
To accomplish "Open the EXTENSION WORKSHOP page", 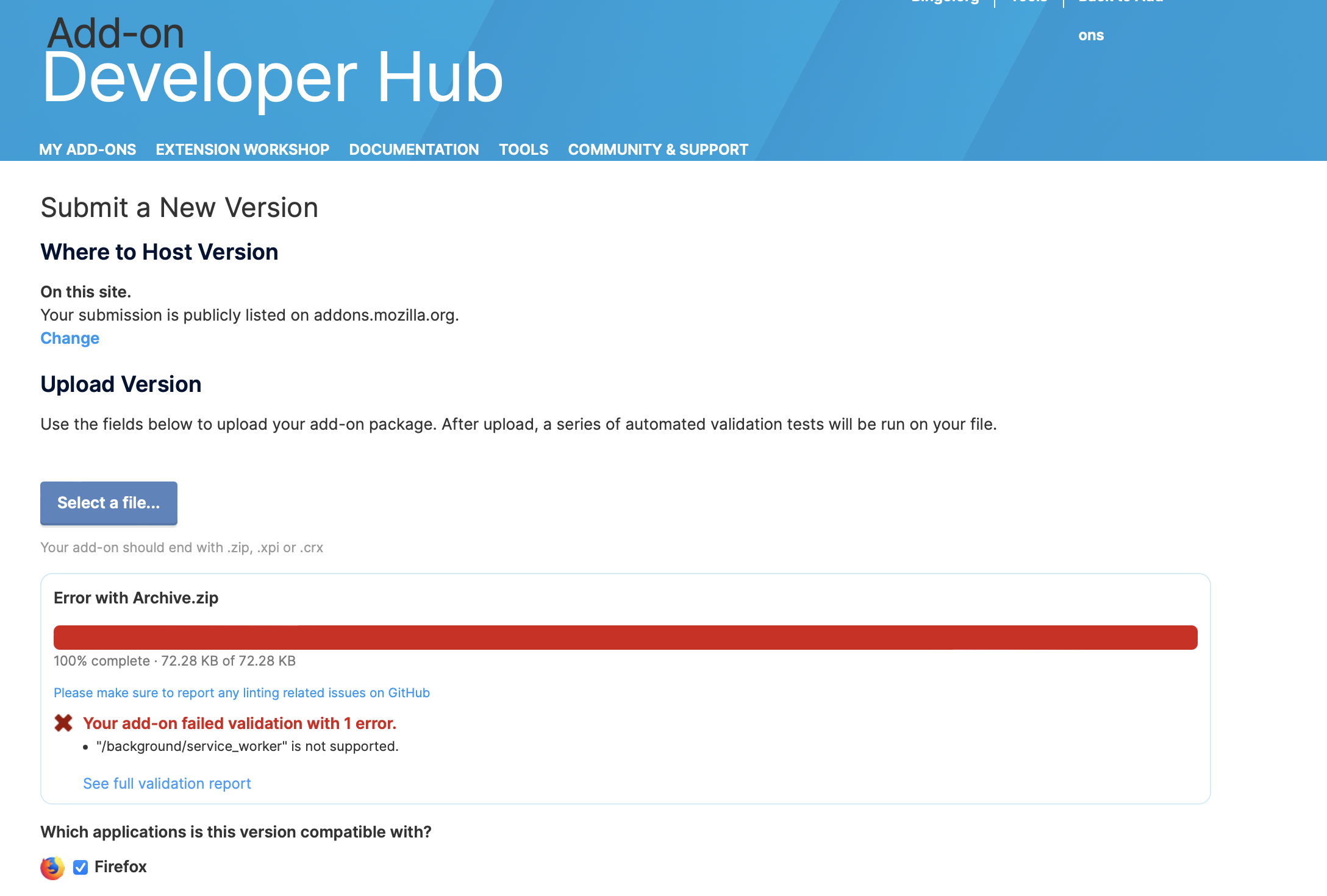I will click(x=242, y=149).
